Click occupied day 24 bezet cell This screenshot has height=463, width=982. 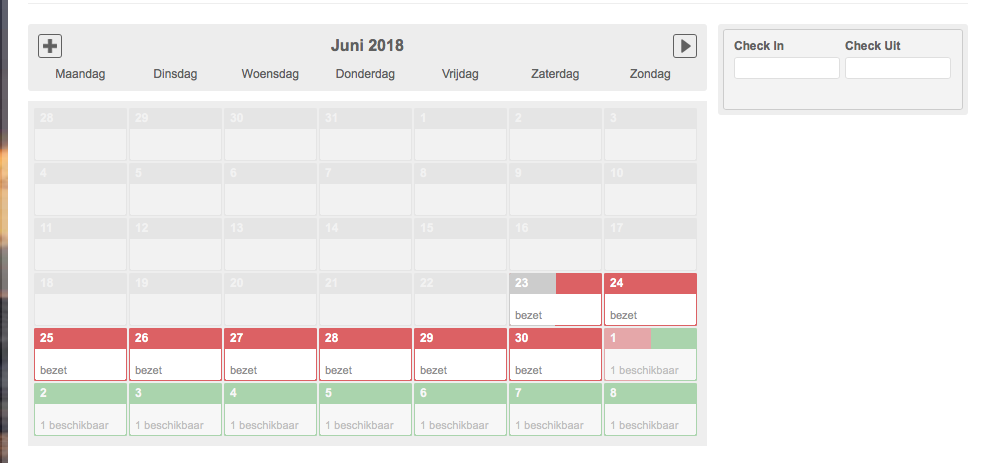coord(650,299)
